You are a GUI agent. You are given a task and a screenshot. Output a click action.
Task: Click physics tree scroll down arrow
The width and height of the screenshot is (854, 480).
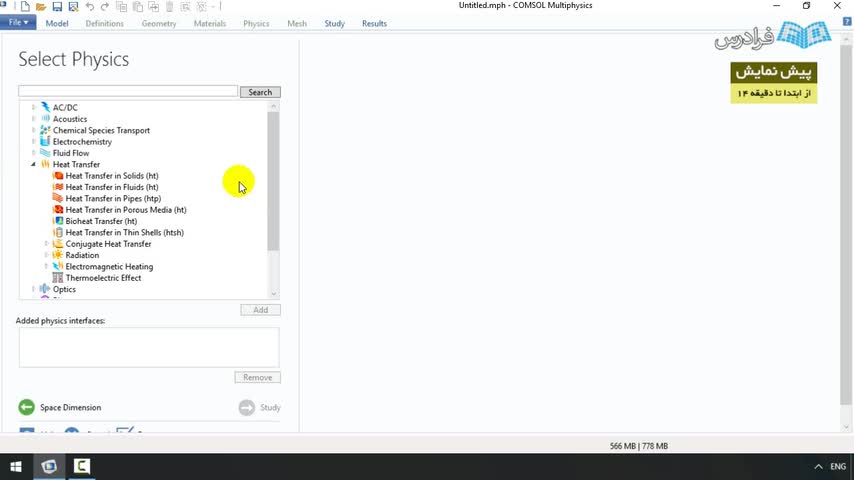pos(273,294)
